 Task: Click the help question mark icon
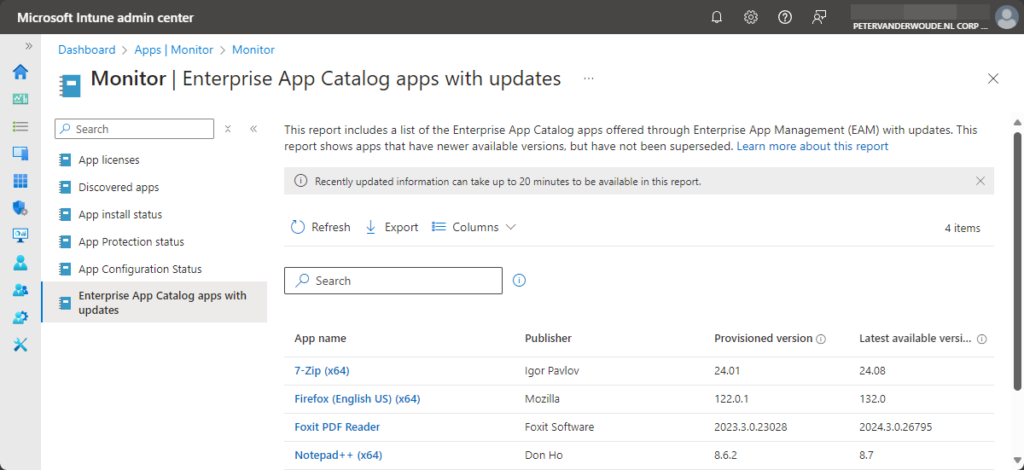pos(785,17)
